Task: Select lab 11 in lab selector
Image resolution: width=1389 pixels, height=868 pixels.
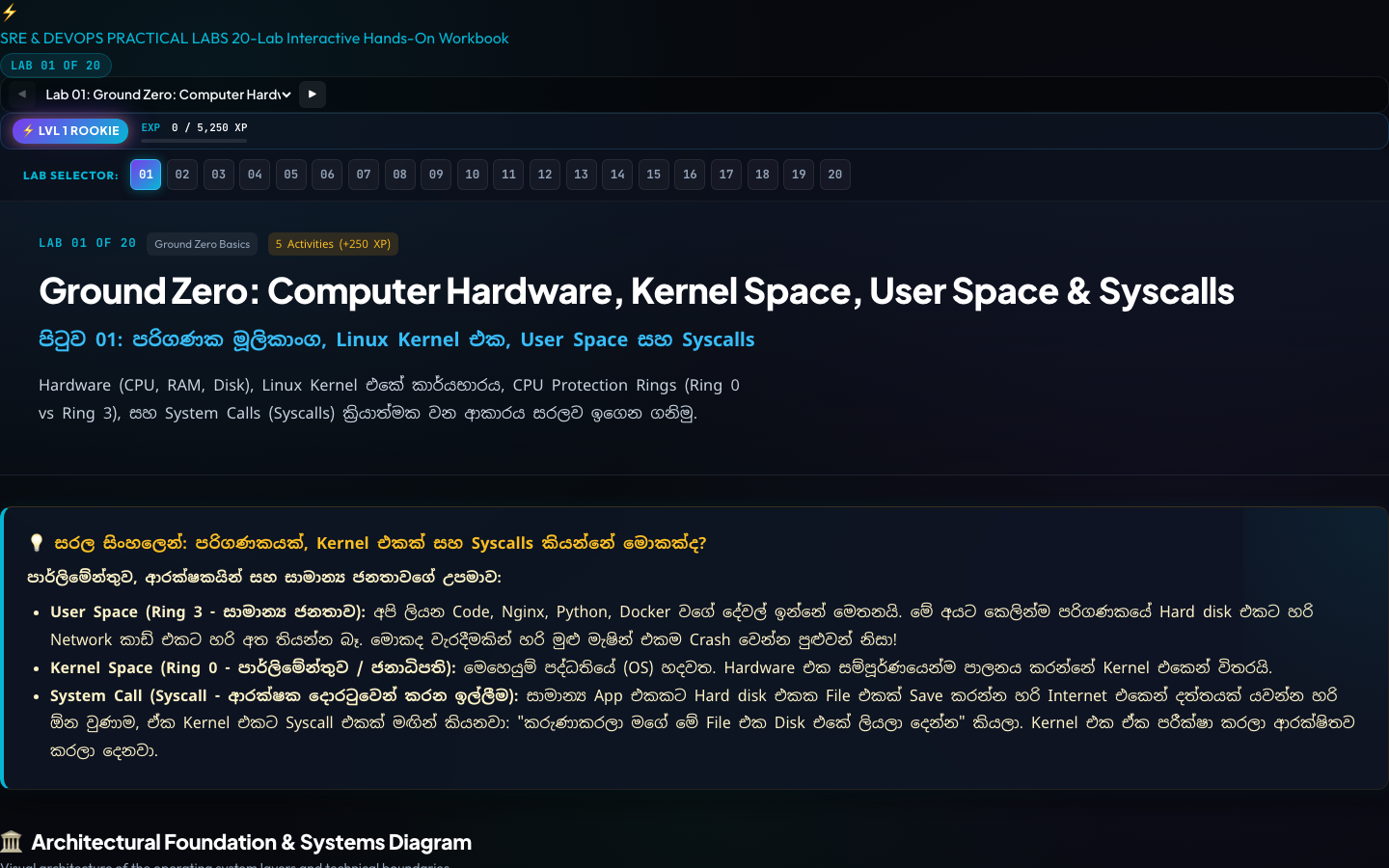Action: point(508,175)
